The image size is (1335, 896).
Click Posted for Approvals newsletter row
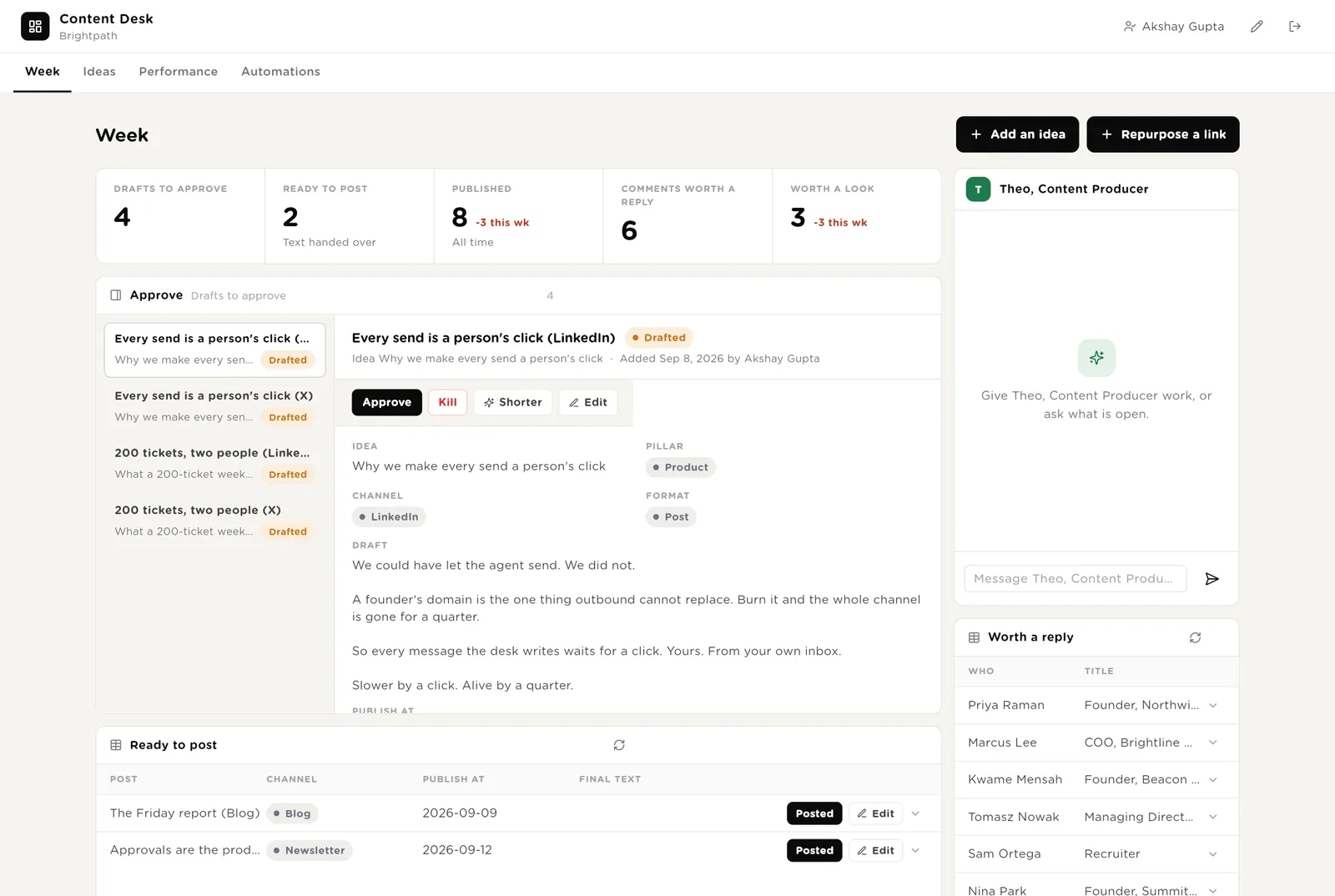coord(814,850)
